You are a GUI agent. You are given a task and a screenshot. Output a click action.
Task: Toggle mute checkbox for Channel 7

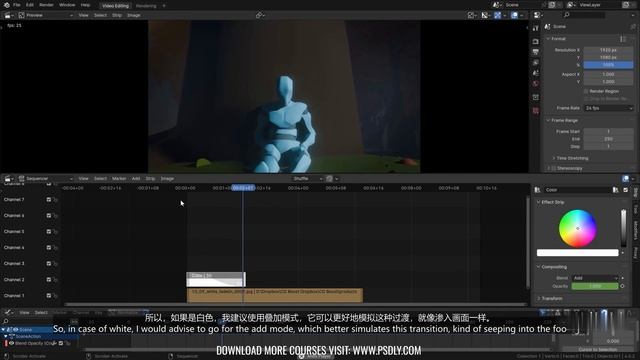(49, 200)
